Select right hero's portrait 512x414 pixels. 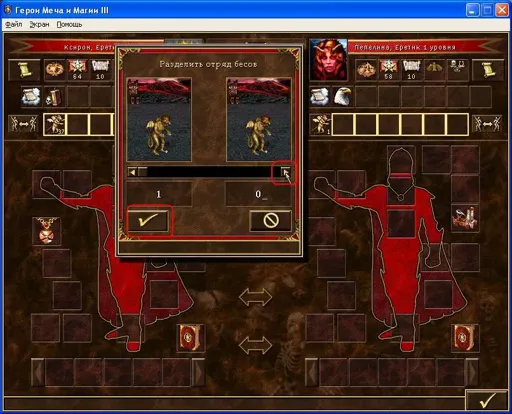pos(328,60)
